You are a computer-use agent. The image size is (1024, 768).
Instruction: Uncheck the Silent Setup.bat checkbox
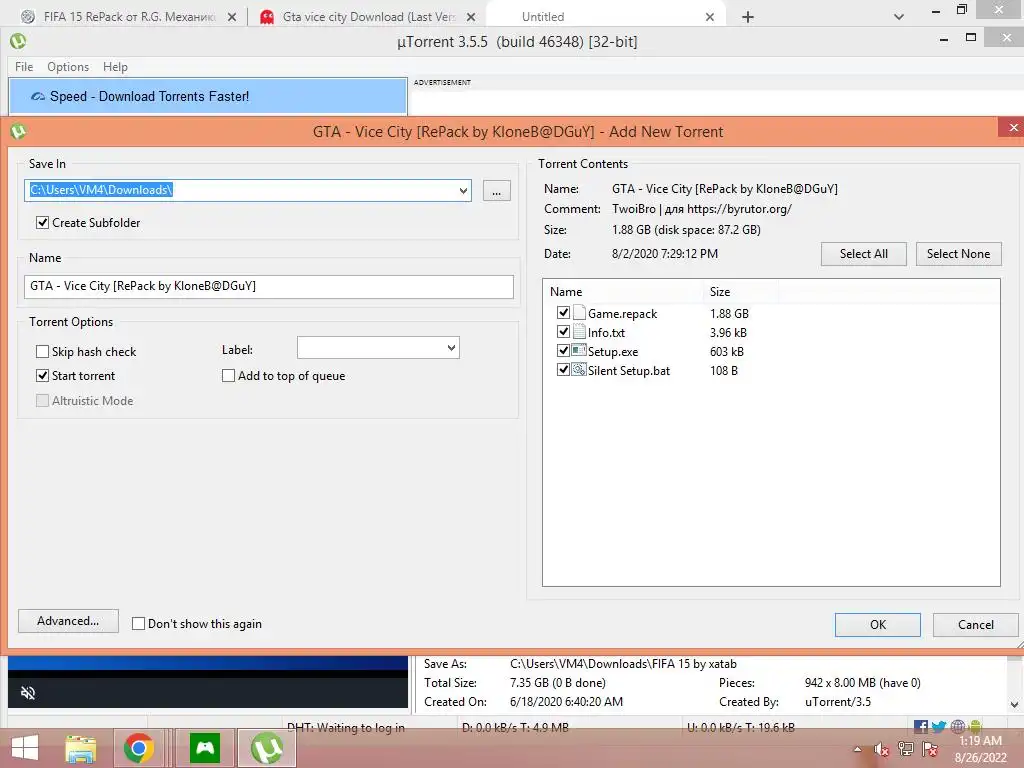point(563,370)
